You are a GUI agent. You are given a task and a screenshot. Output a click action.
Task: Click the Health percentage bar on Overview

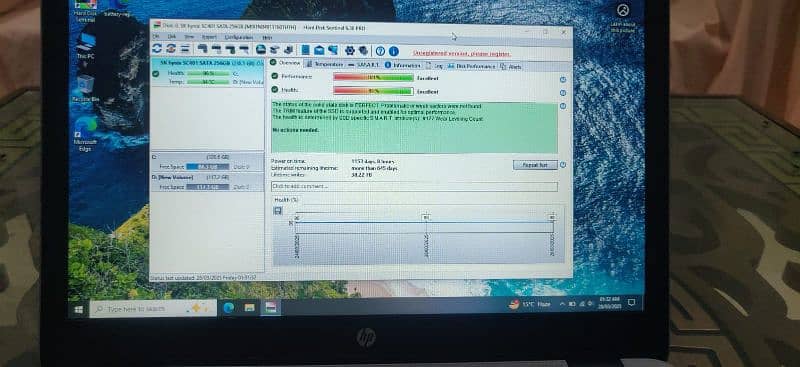(373, 91)
